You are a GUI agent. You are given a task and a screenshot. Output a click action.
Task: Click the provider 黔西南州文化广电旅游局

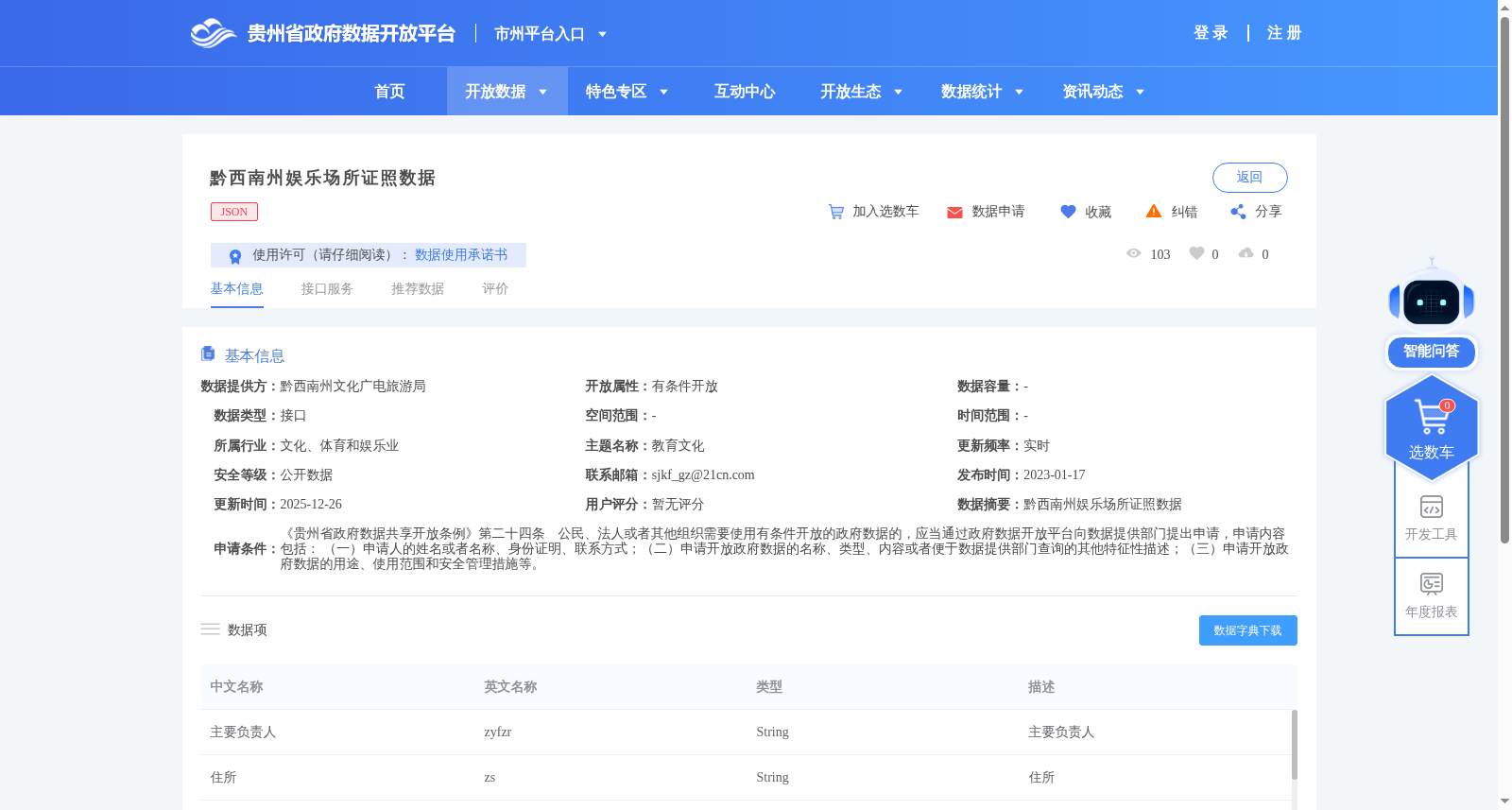[352, 387]
